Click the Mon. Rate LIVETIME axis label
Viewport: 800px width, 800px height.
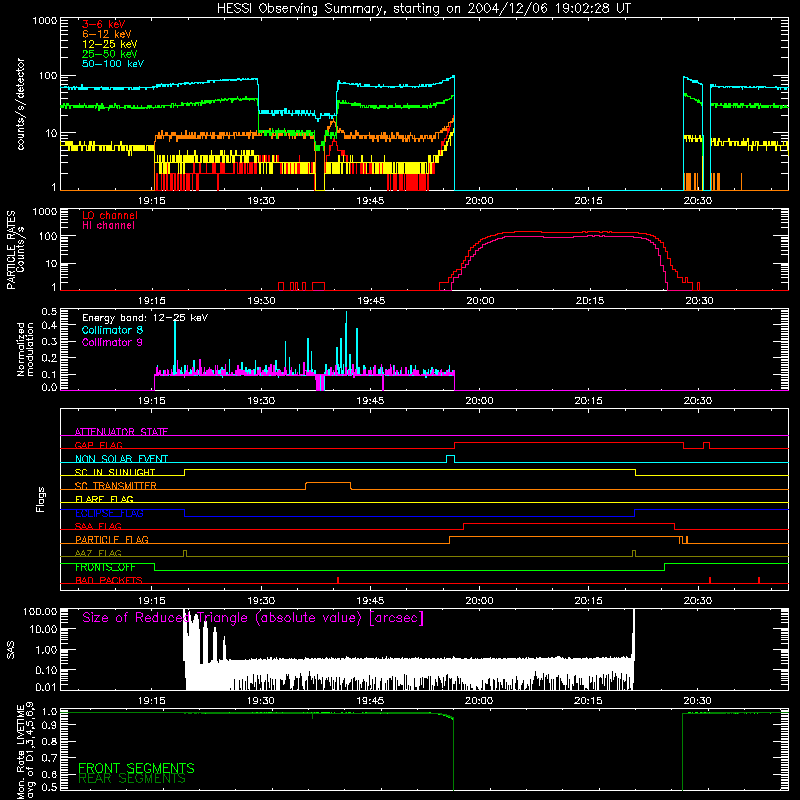coord(26,750)
